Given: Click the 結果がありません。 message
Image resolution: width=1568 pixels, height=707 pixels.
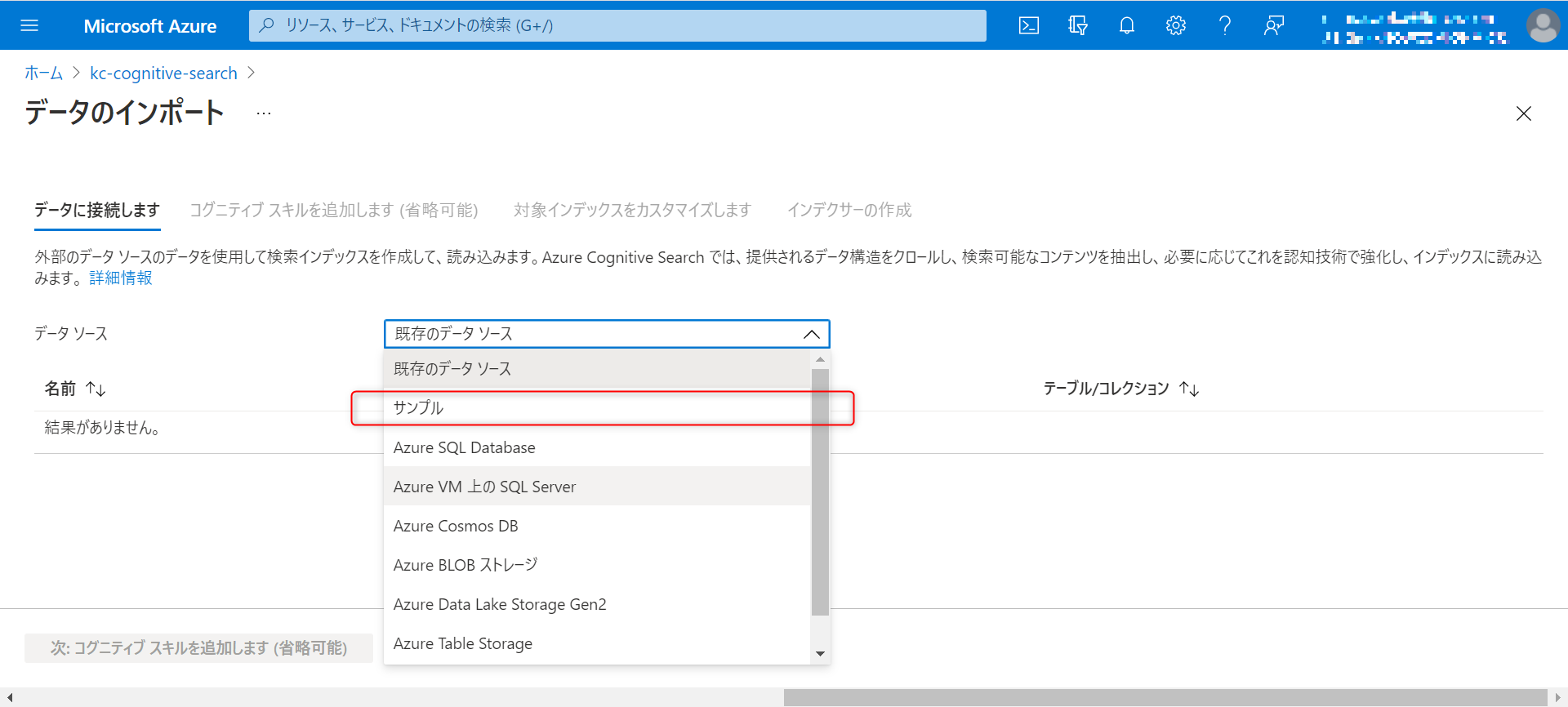Looking at the screenshot, I should point(102,428).
